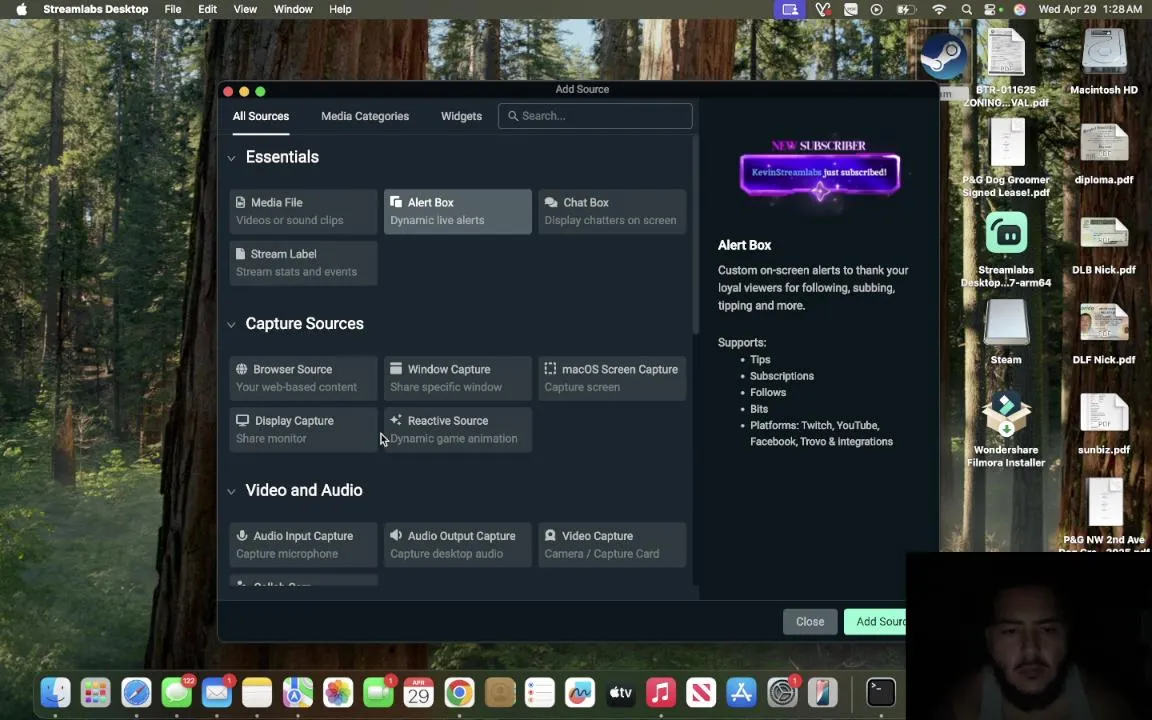Open the Help menu
Screen dimensions: 1152x720
(x=340, y=10)
